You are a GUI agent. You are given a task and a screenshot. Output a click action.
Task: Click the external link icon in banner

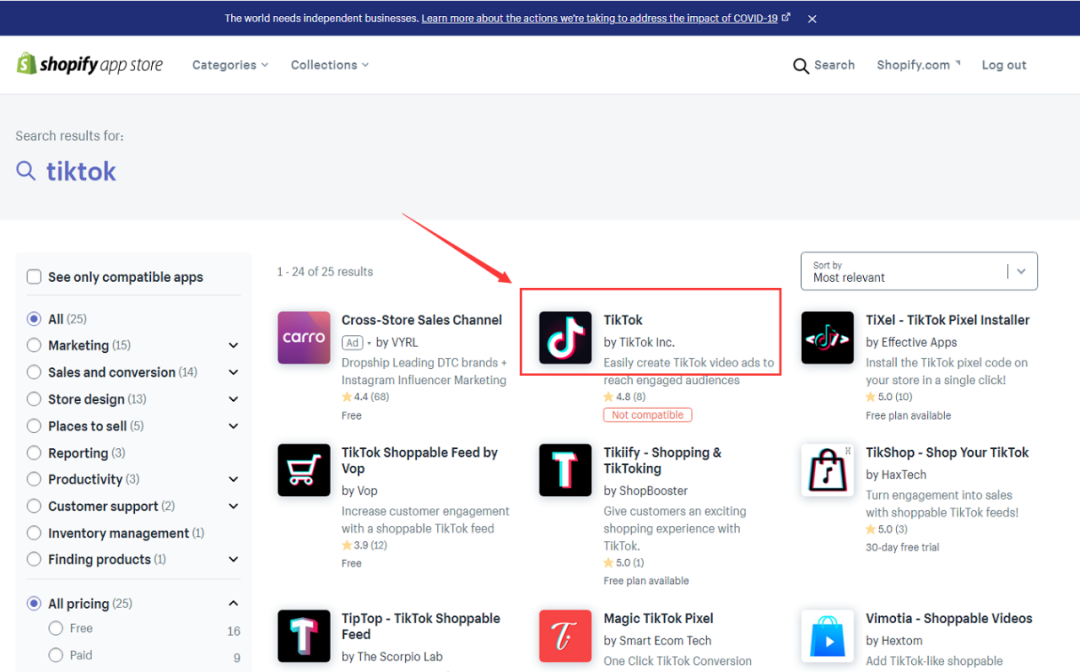pyautogui.click(x=786, y=17)
